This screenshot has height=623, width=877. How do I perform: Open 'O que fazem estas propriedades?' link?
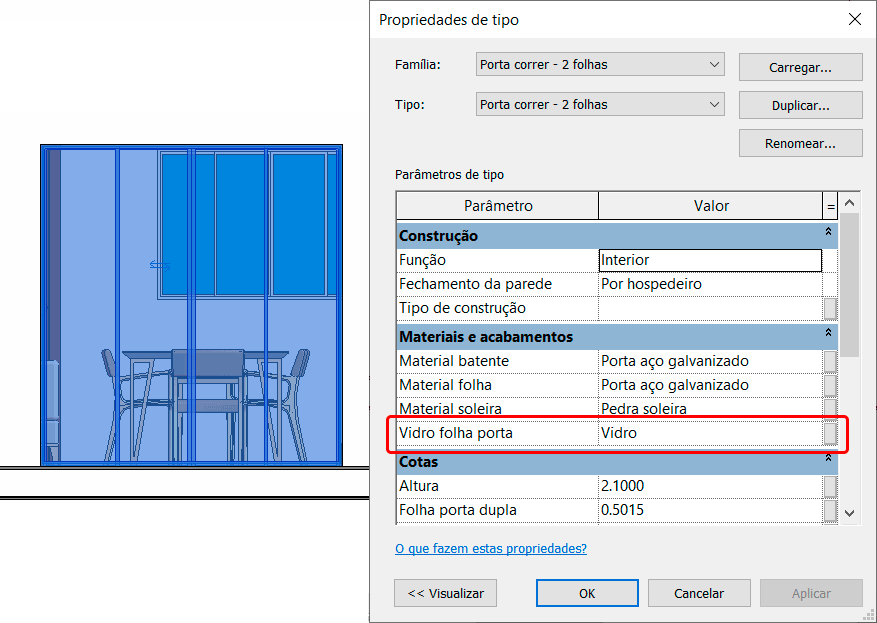pyautogui.click(x=491, y=549)
